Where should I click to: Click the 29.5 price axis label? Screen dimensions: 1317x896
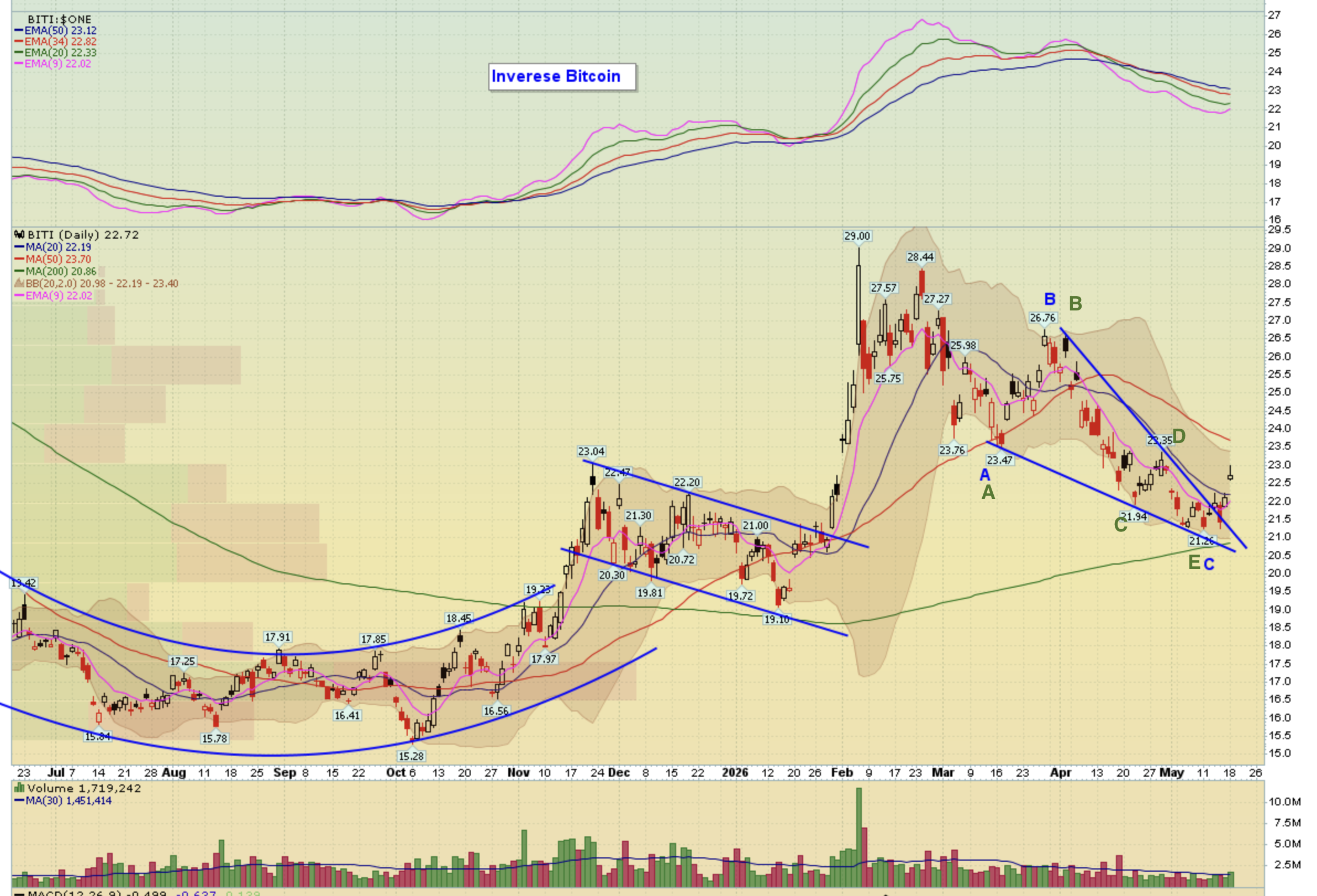pos(1279,230)
